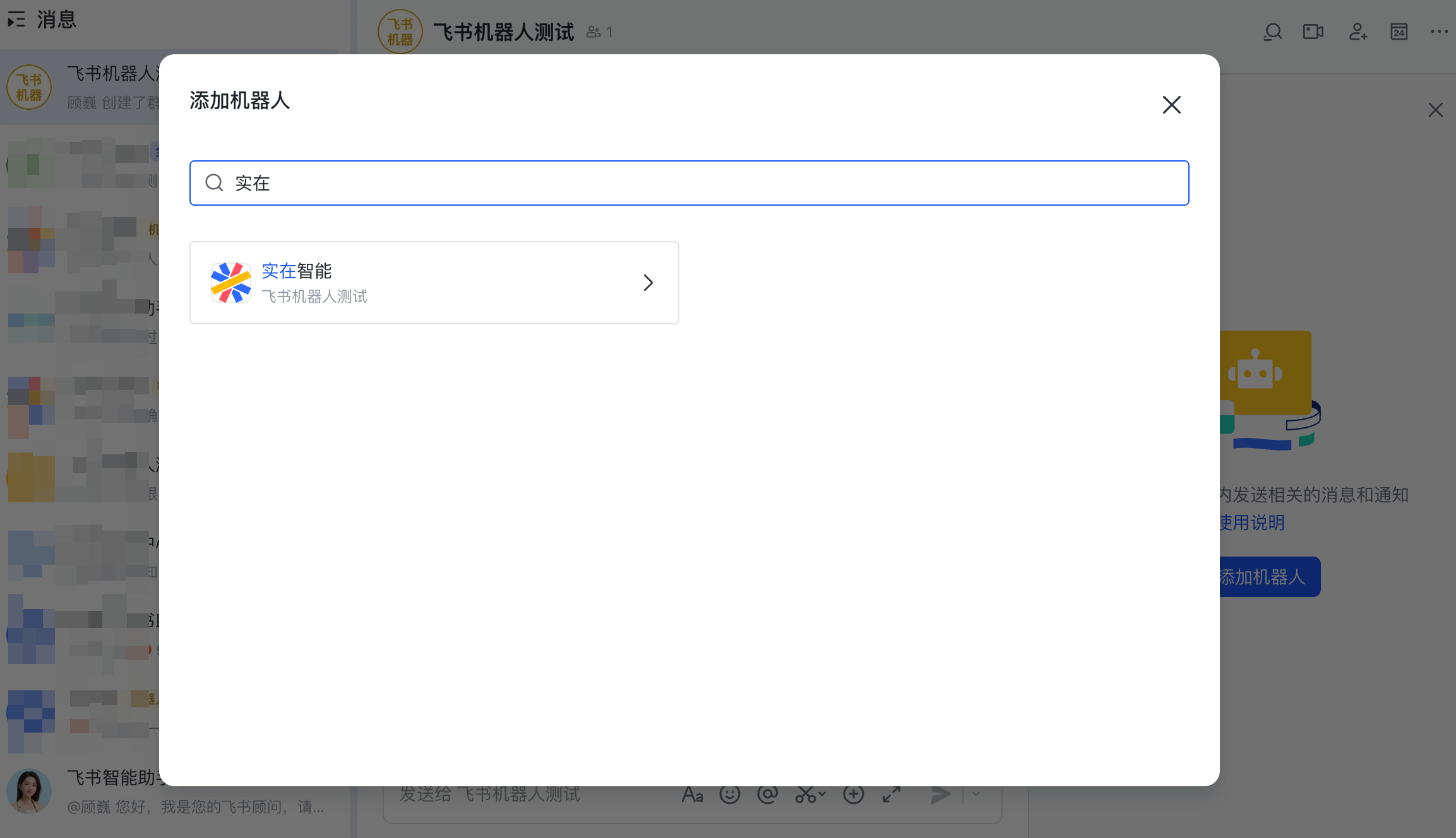Toggle the sidebar collapse icon beside 消息
The image size is (1456, 838).
coord(16,20)
